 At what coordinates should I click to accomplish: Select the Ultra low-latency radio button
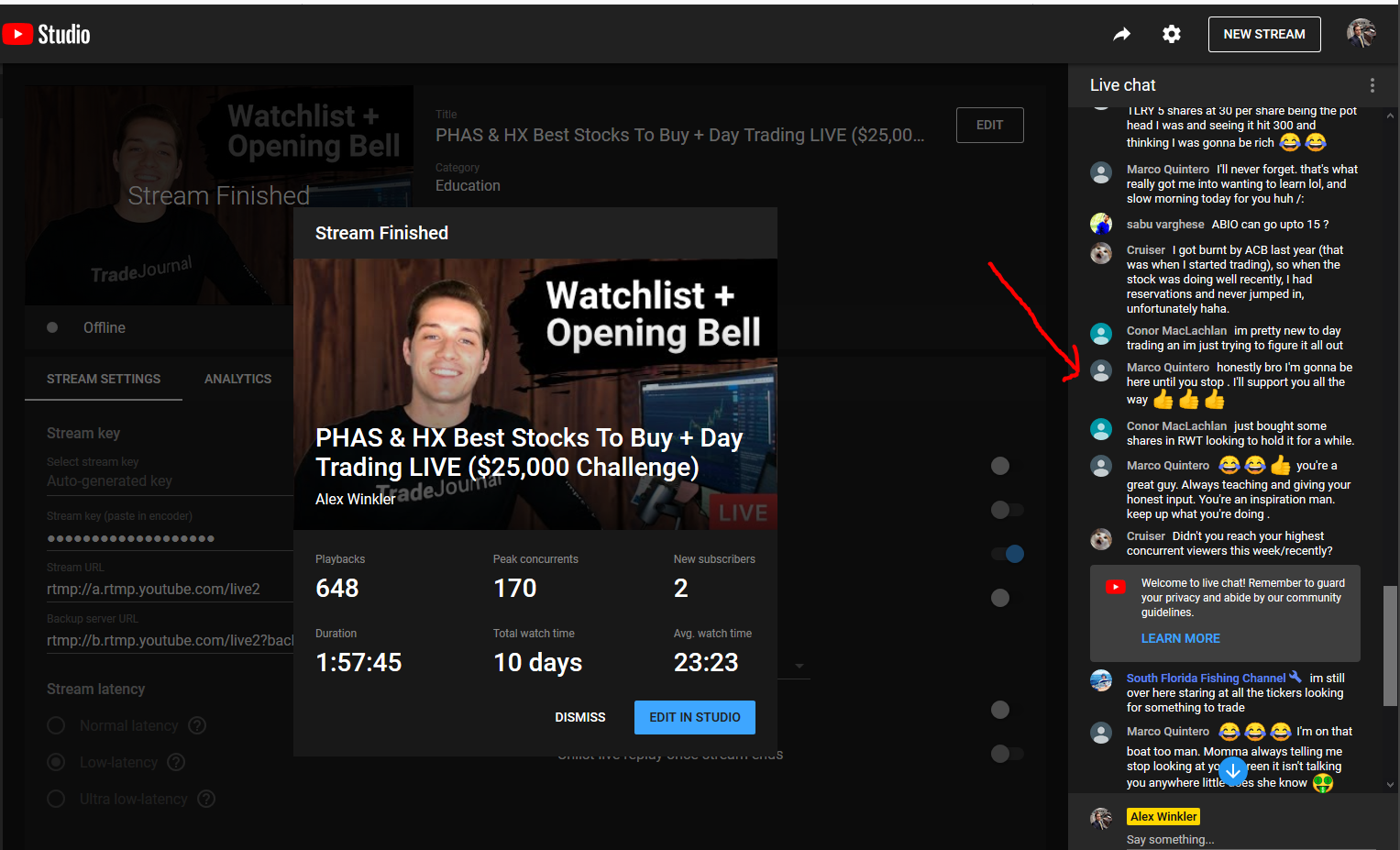[55, 799]
